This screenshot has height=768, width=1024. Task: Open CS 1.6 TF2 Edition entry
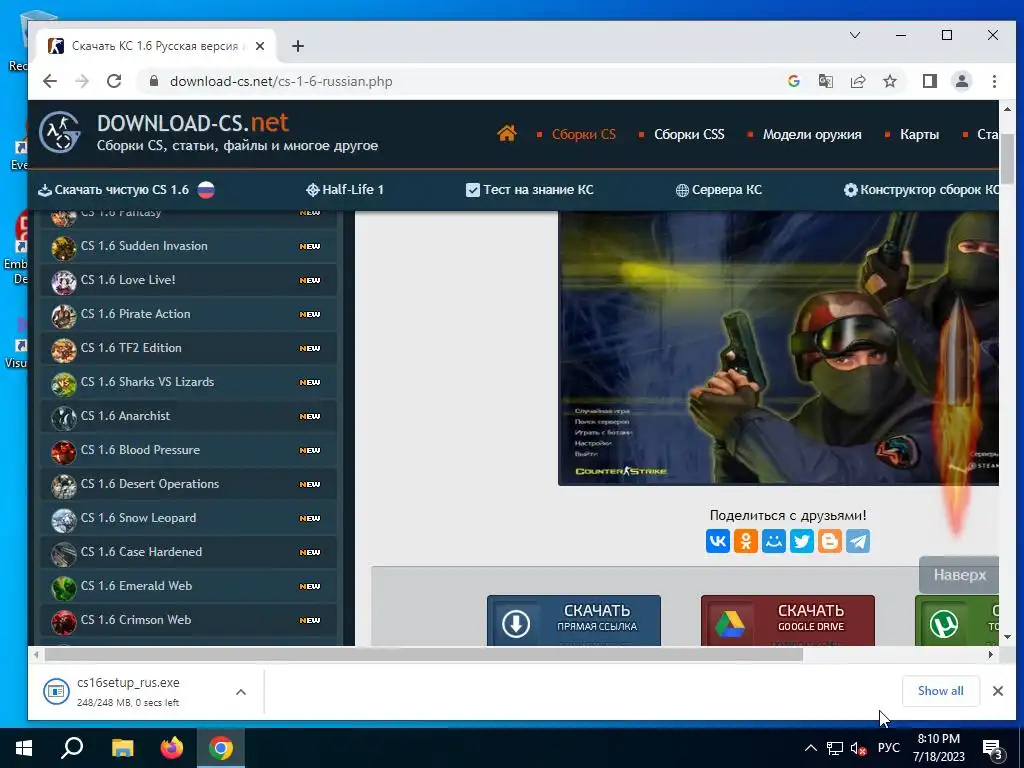188,349
